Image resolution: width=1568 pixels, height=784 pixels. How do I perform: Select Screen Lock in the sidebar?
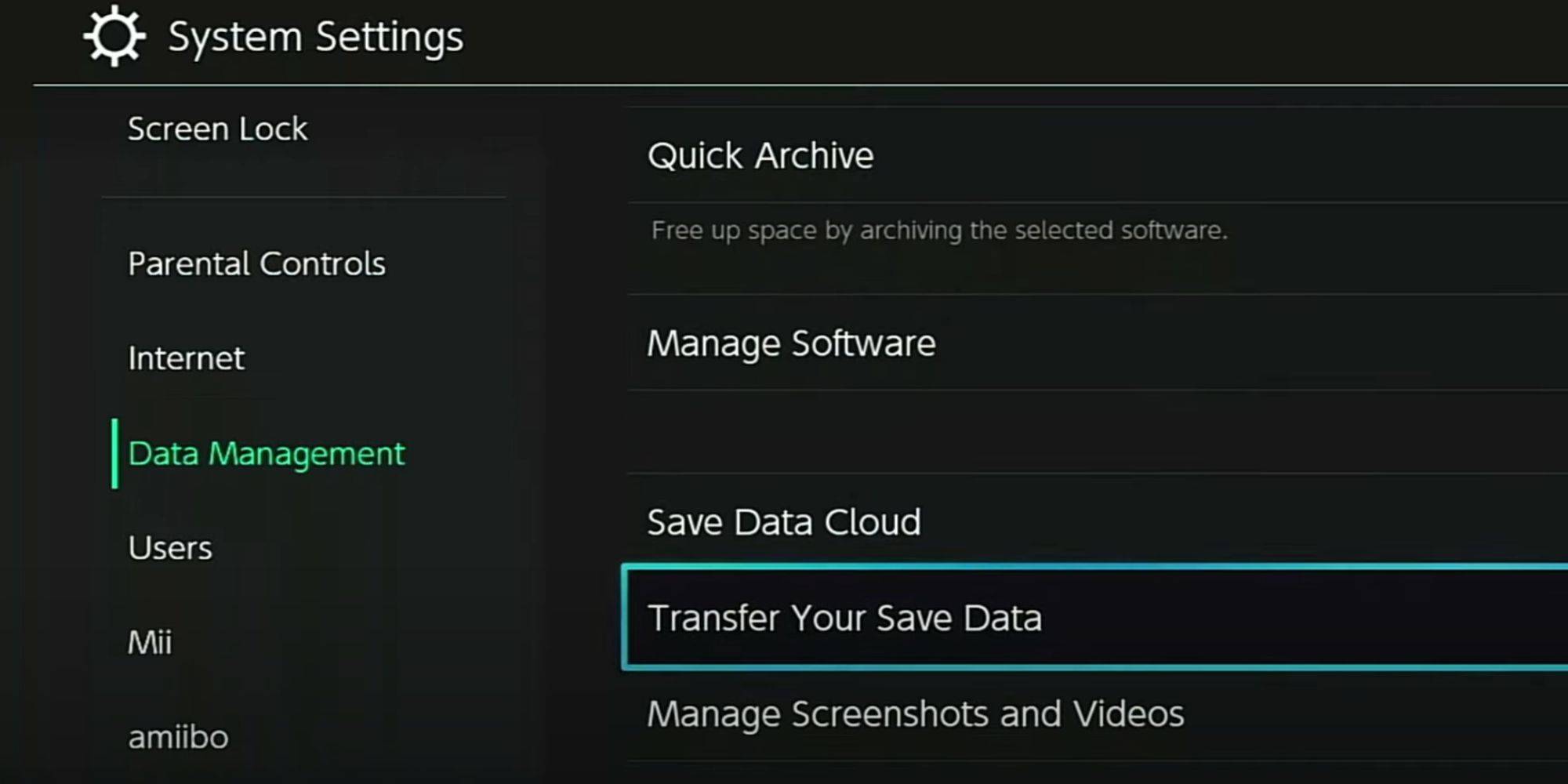[217, 128]
